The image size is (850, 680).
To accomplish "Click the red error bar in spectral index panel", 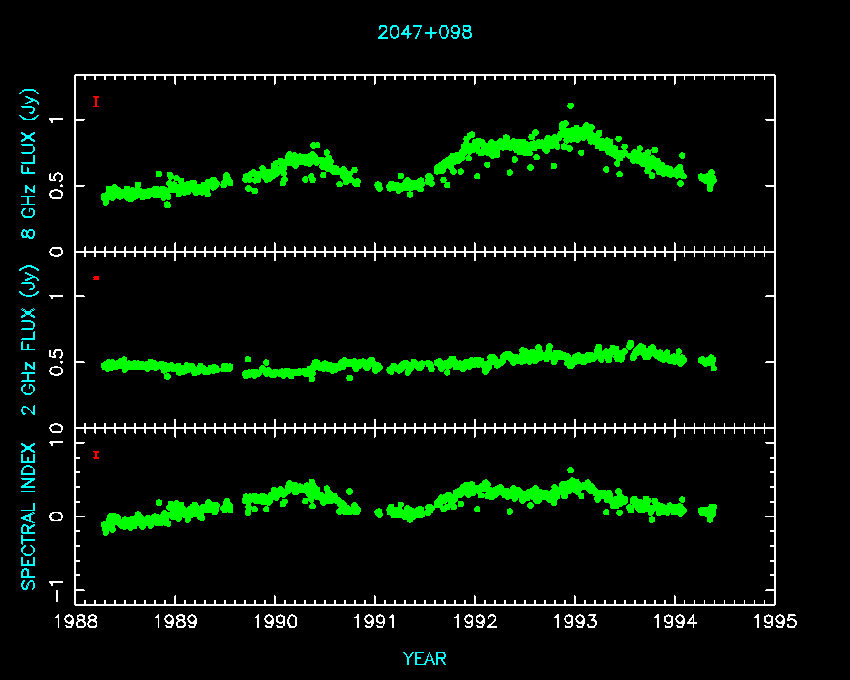I will 96,455.
